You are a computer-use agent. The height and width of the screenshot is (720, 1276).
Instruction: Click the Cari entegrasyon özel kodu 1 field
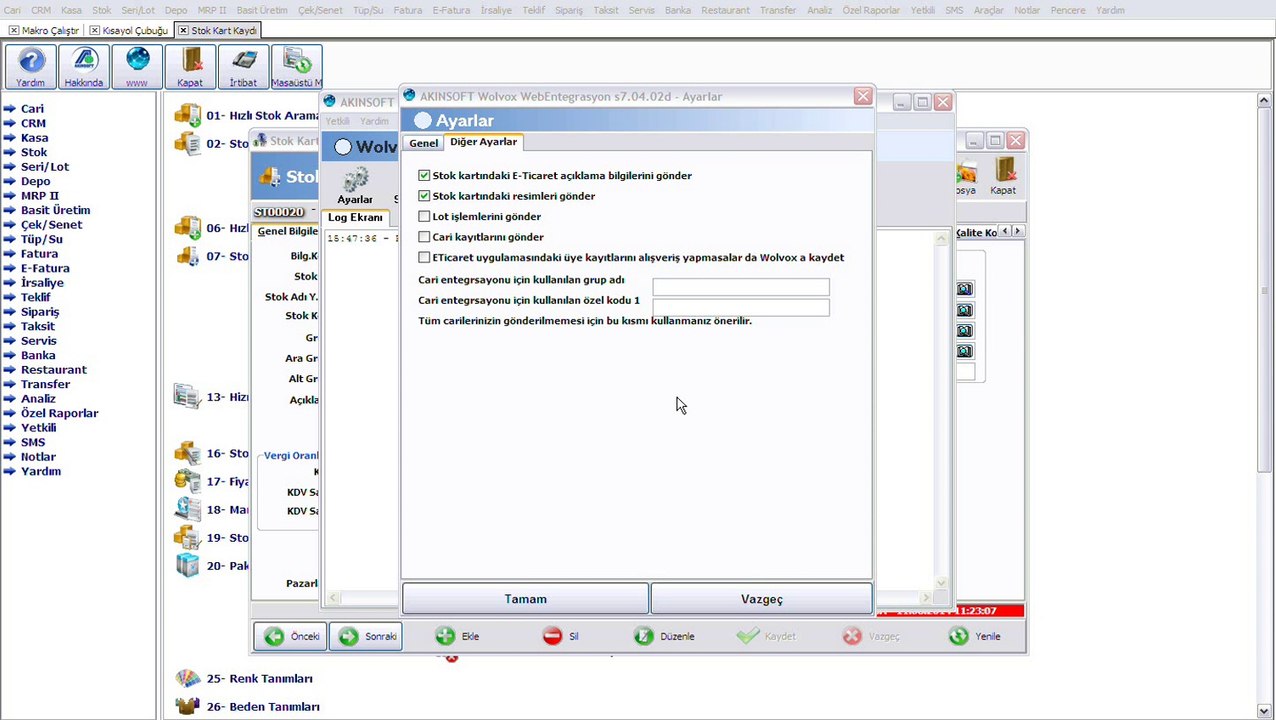pos(740,306)
